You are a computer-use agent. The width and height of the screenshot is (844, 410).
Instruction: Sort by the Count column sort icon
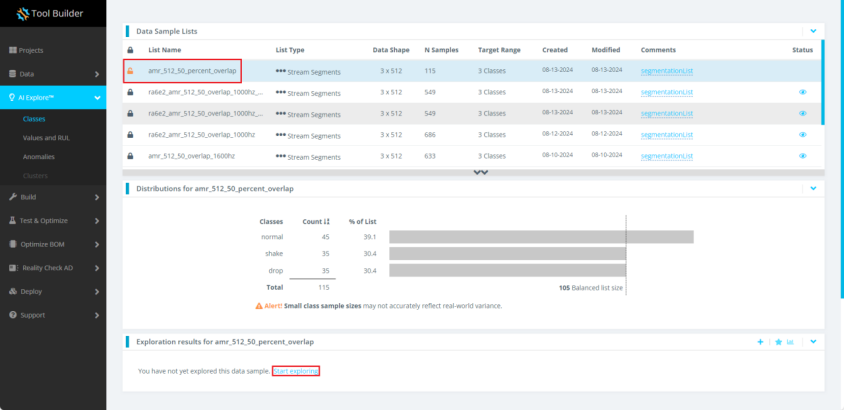click(x=327, y=222)
